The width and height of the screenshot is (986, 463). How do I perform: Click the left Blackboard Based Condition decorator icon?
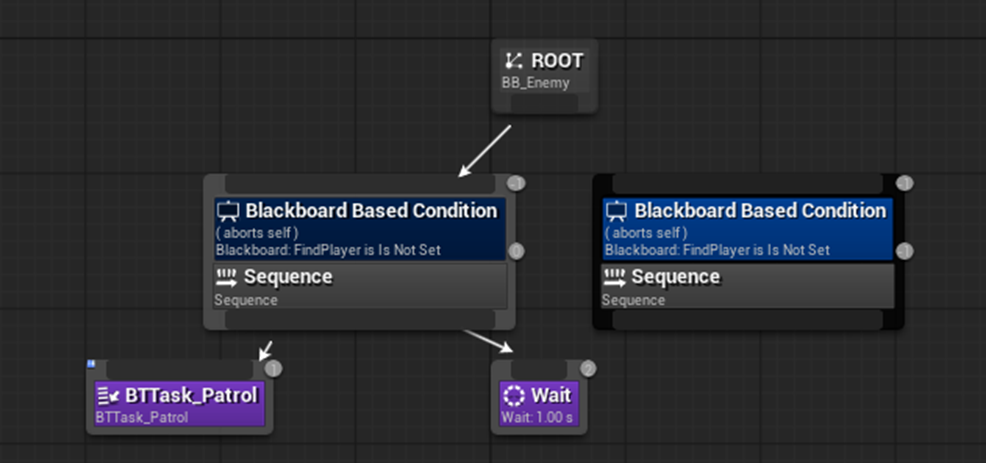click(228, 211)
